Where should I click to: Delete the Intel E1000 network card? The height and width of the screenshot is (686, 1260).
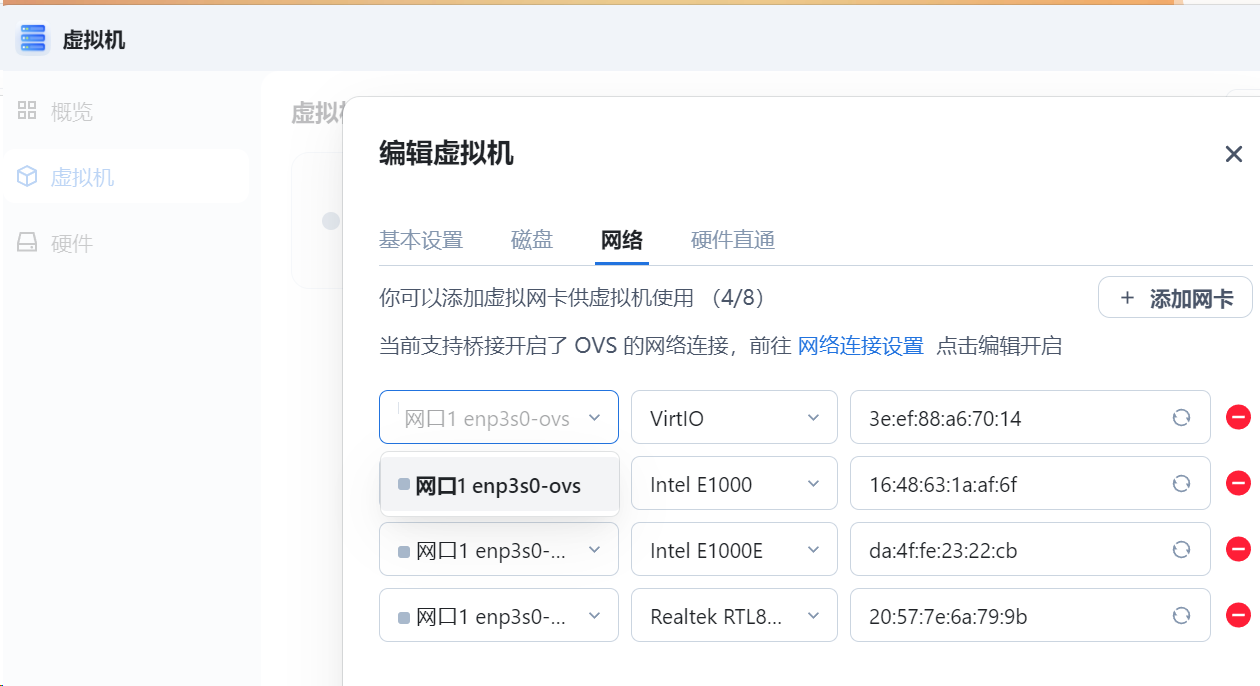pyautogui.click(x=1238, y=484)
